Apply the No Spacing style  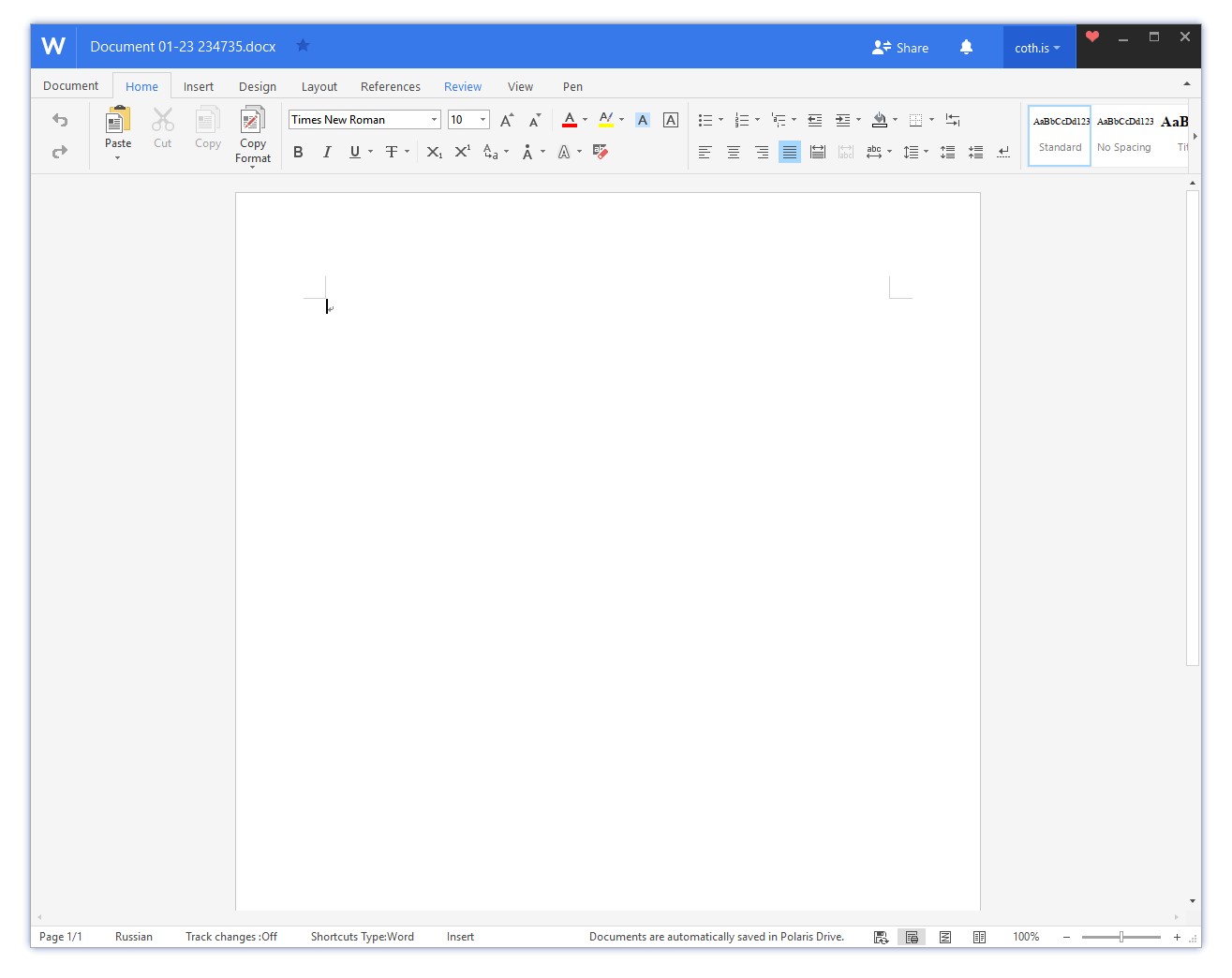1124,136
